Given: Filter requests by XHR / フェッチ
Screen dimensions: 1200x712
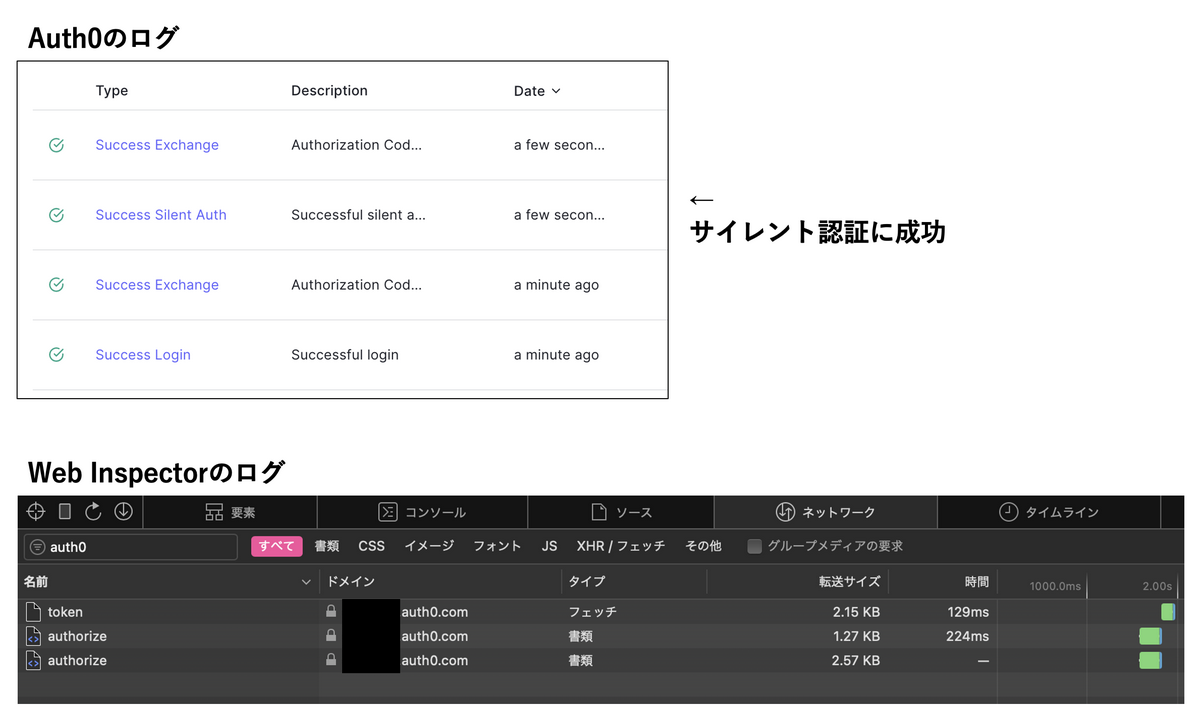Looking at the screenshot, I should (x=621, y=546).
